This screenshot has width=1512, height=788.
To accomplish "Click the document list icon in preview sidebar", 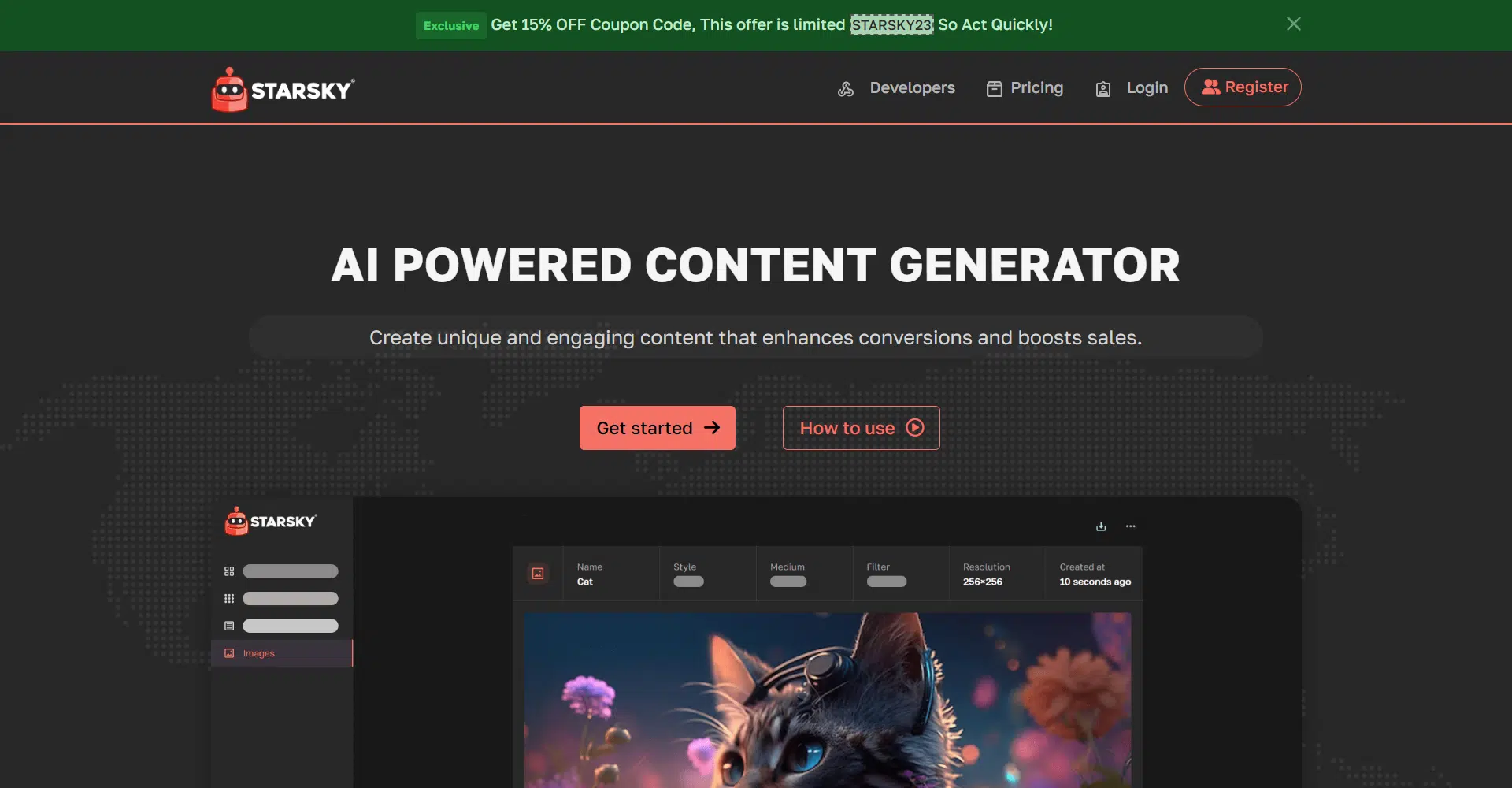I will tap(229, 626).
